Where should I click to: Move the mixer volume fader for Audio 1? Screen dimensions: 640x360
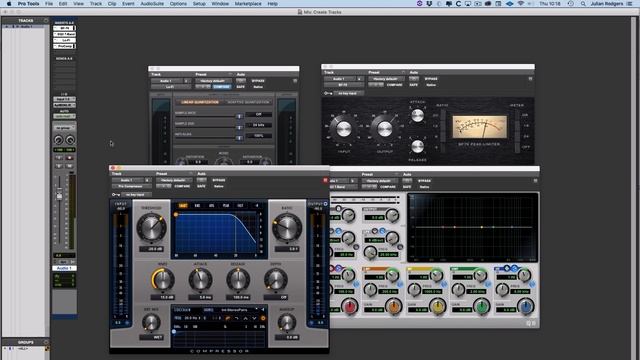(x=59, y=196)
